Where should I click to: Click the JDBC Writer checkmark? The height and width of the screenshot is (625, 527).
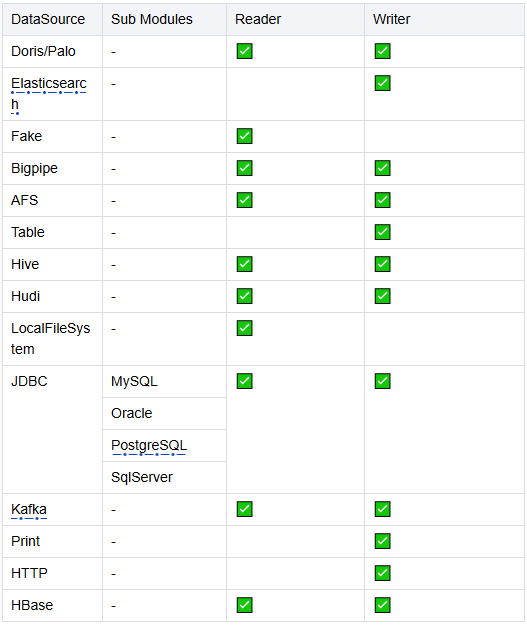(382, 381)
